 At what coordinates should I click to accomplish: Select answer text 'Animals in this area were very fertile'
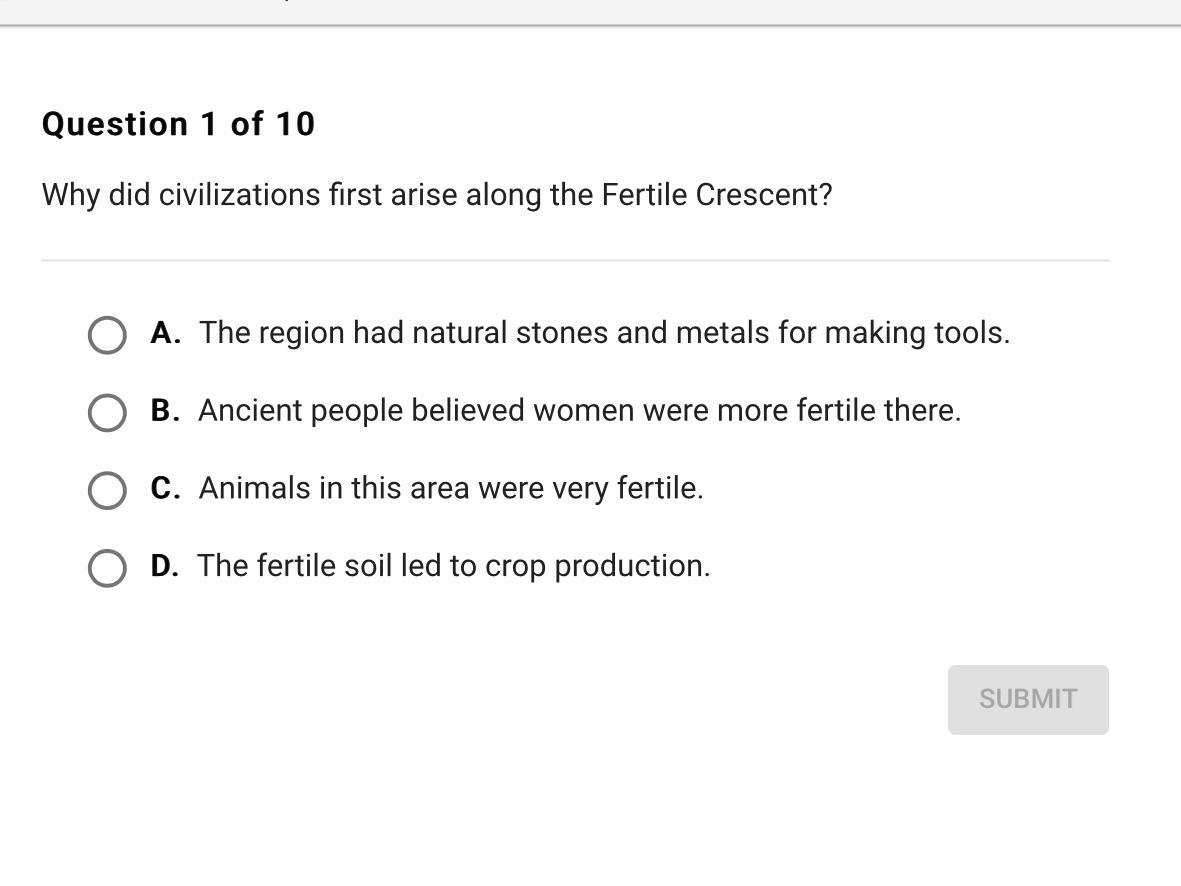coord(451,488)
